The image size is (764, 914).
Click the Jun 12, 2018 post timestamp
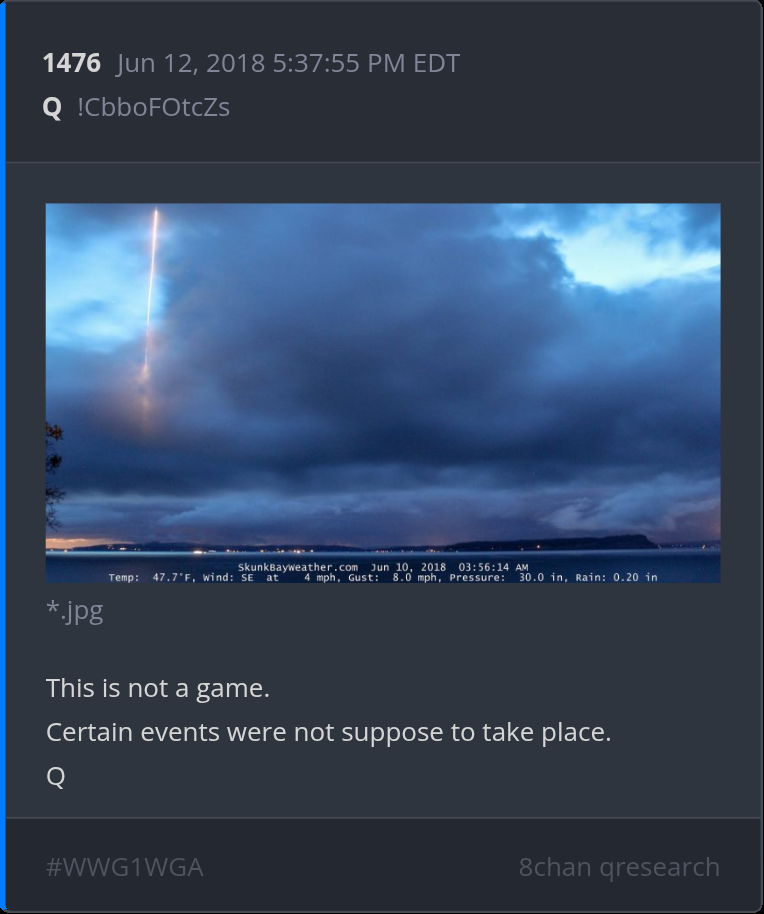point(288,63)
